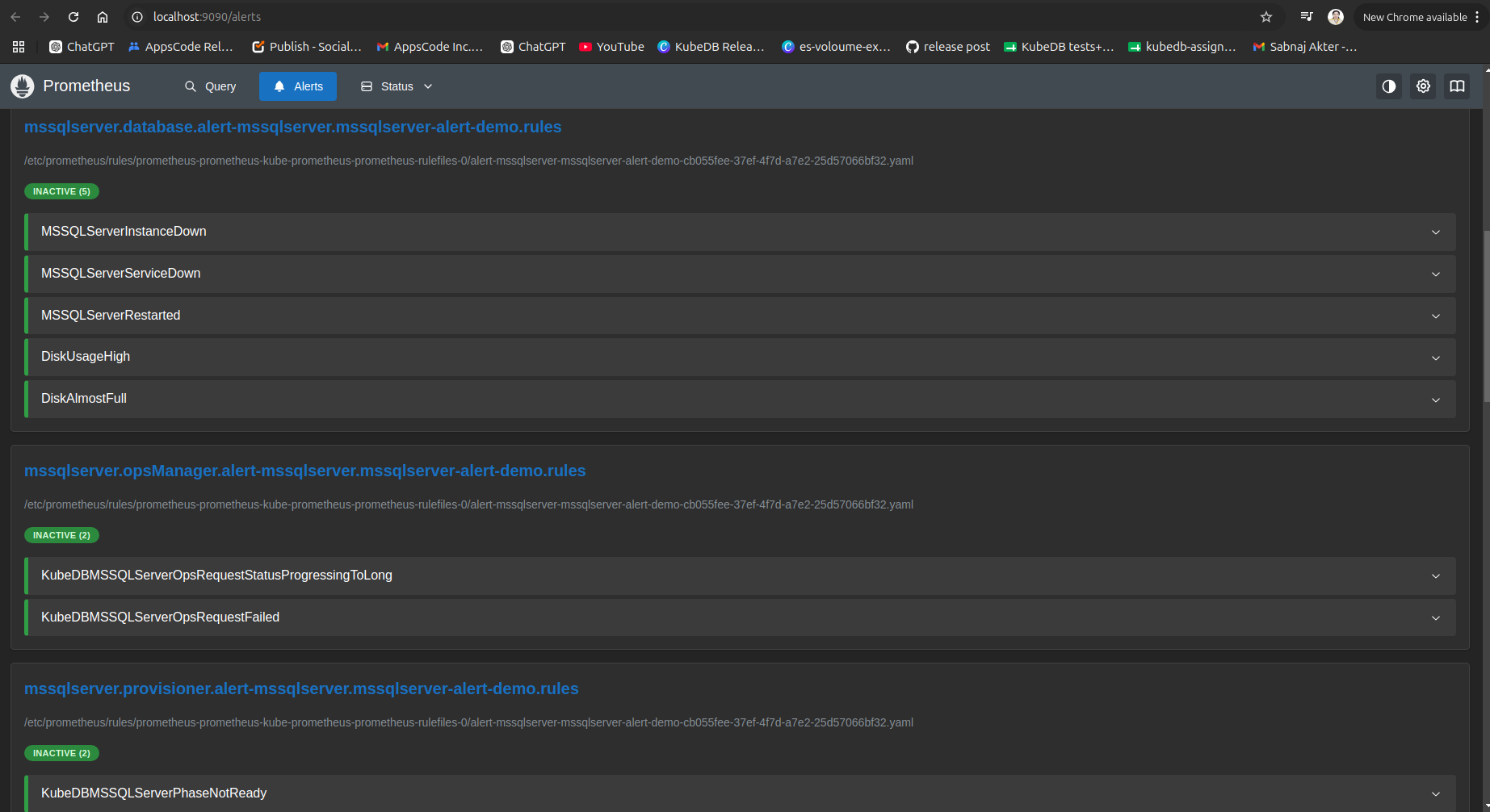Click INACTIVE (2) badge under opsManager group
Viewport: 1490px width, 812px height.
(61, 535)
